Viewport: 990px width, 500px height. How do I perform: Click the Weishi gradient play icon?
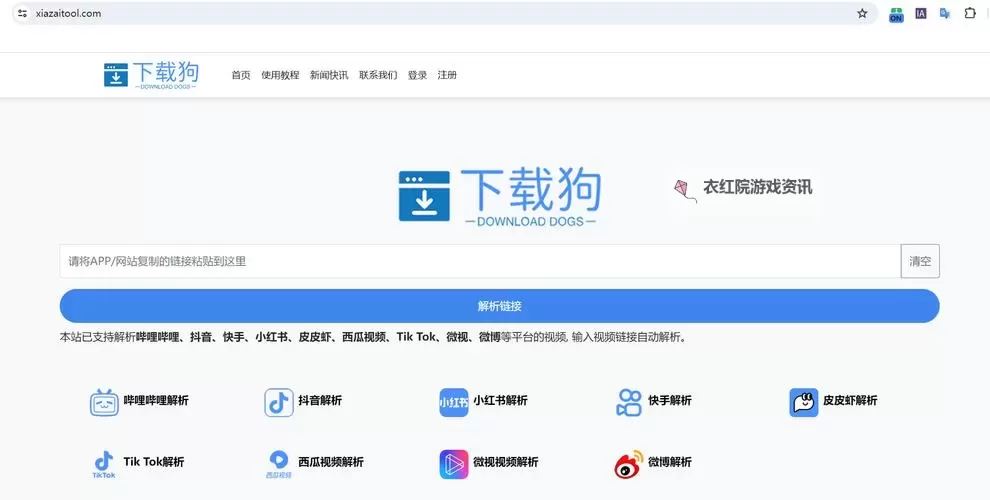pos(454,464)
